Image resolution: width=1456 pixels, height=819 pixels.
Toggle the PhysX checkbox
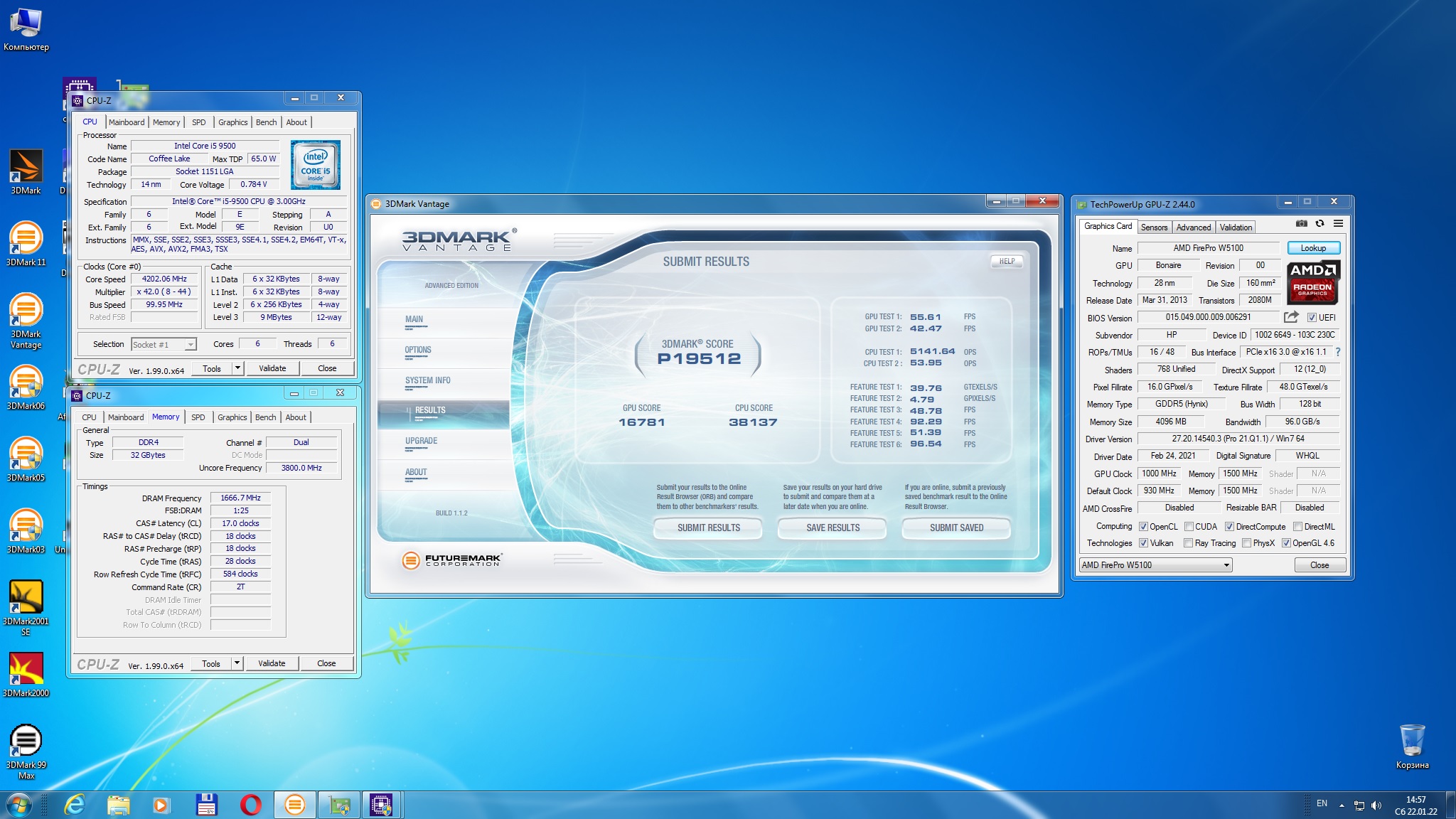[x=1246, y=543]
